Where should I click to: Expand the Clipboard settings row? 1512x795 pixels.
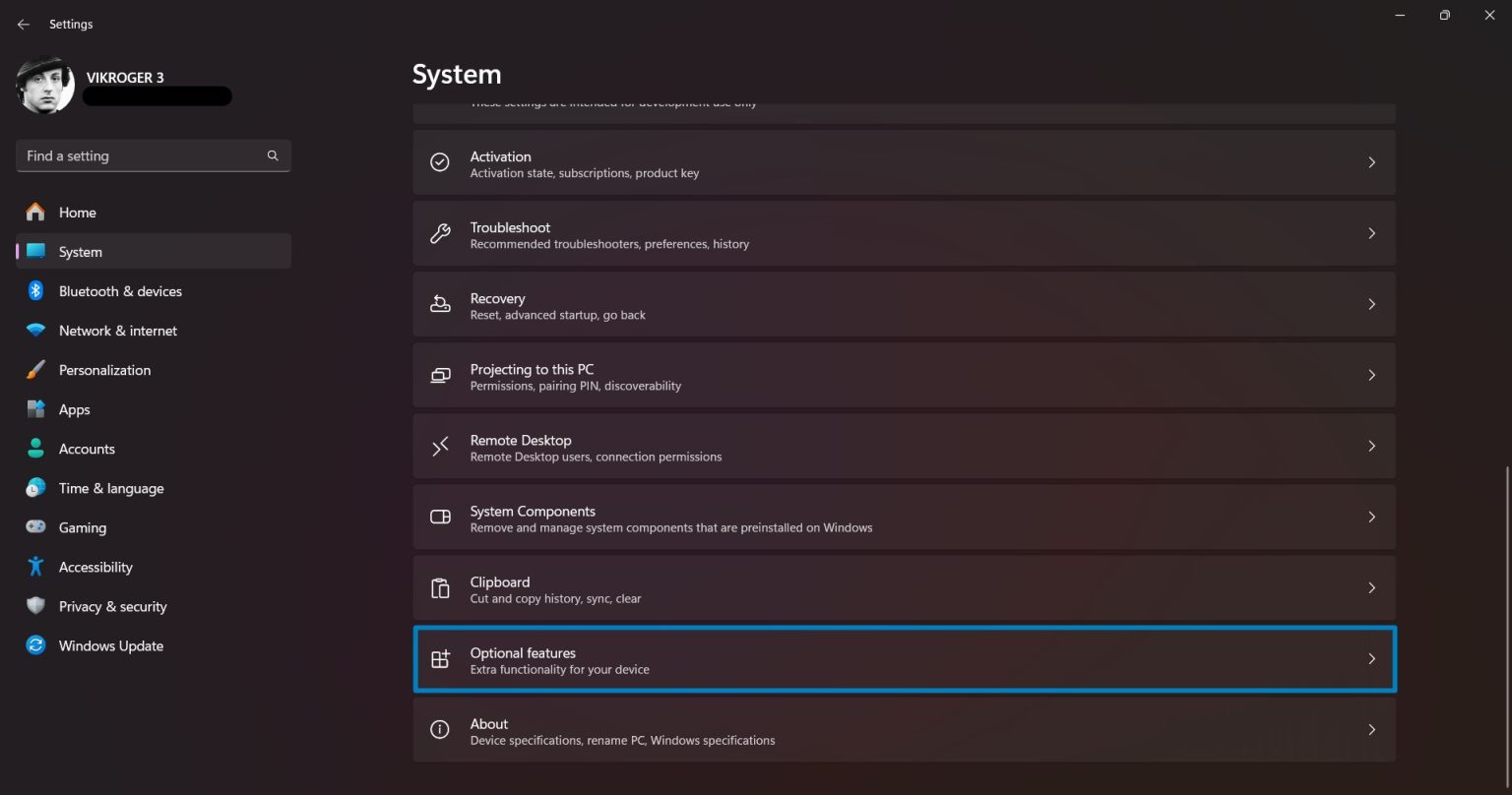tap(904, 587)
